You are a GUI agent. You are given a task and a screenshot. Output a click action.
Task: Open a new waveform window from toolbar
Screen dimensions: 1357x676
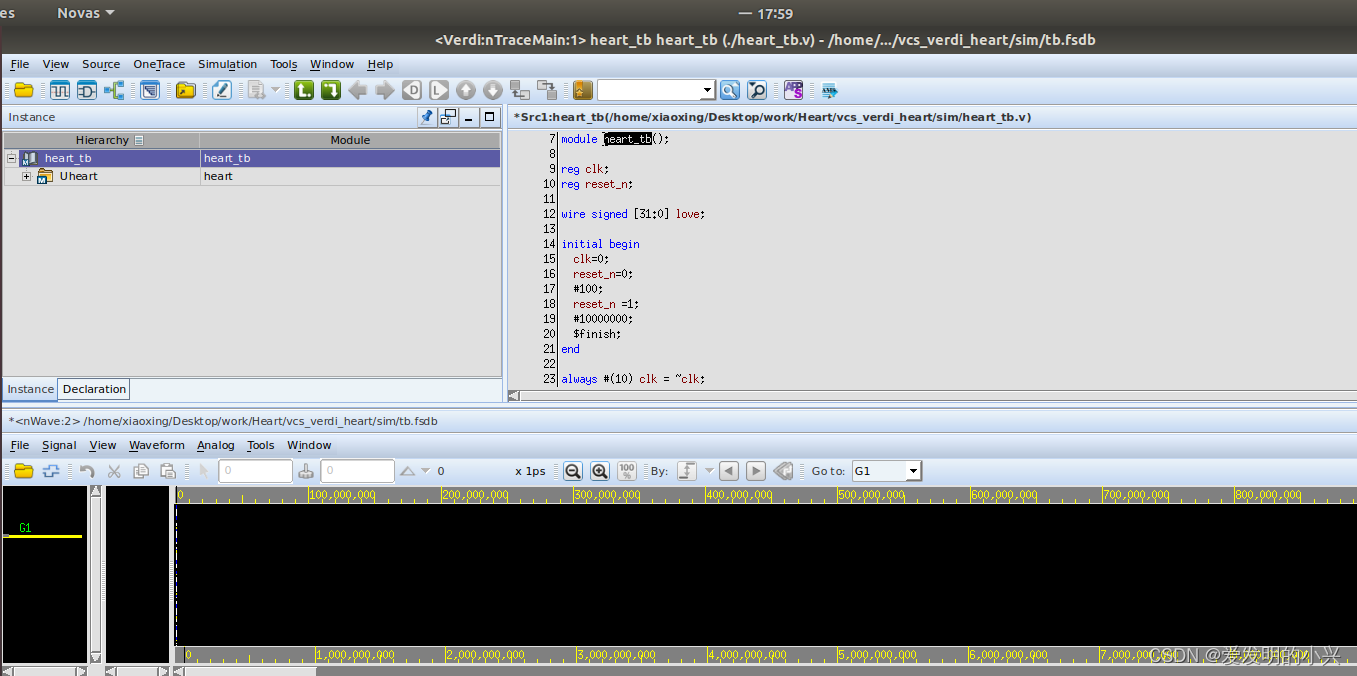(x=60, y=91)
